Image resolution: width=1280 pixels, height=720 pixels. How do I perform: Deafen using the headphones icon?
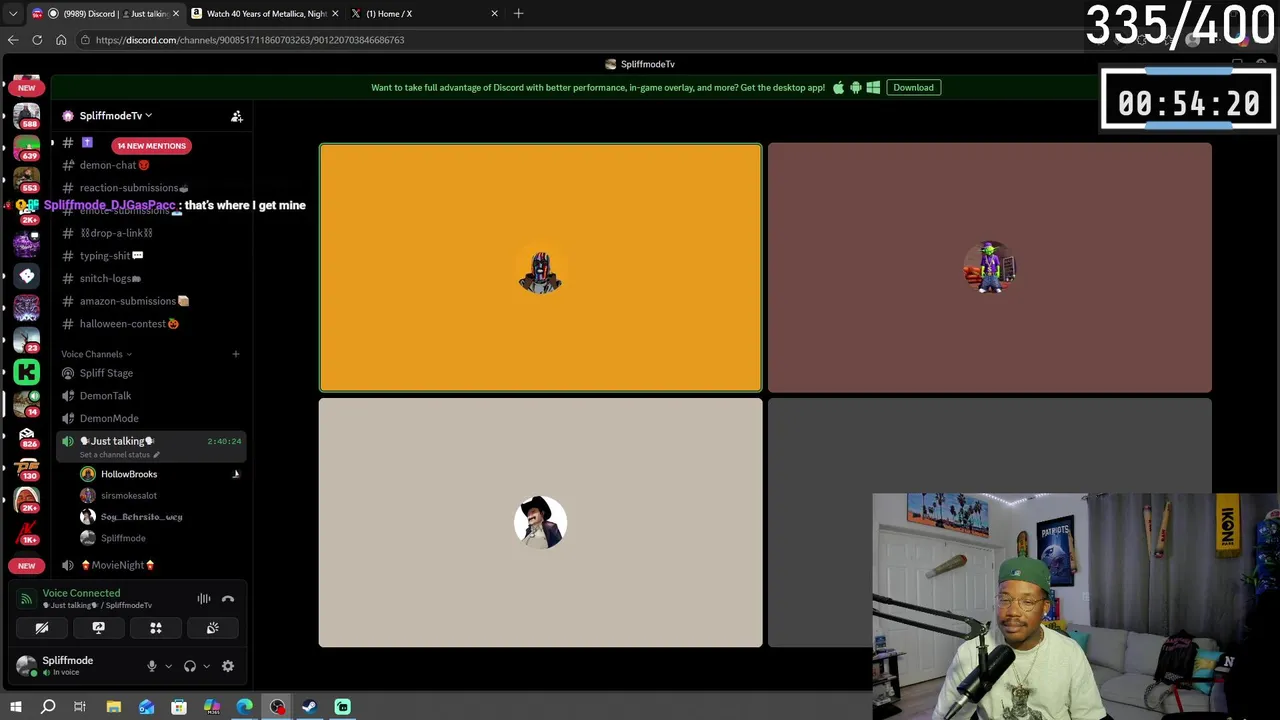point(190,666)
